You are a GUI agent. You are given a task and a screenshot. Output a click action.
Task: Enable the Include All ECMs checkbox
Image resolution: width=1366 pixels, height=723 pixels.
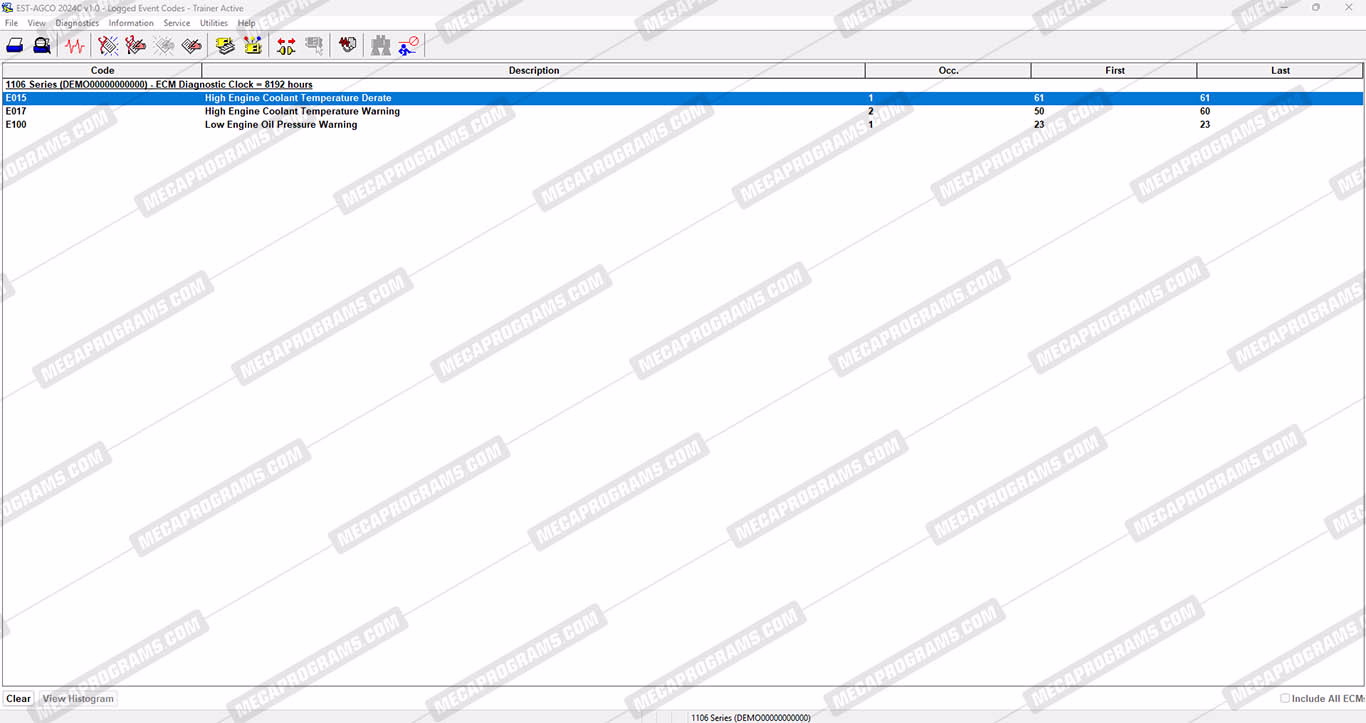tap(1285, 699)
